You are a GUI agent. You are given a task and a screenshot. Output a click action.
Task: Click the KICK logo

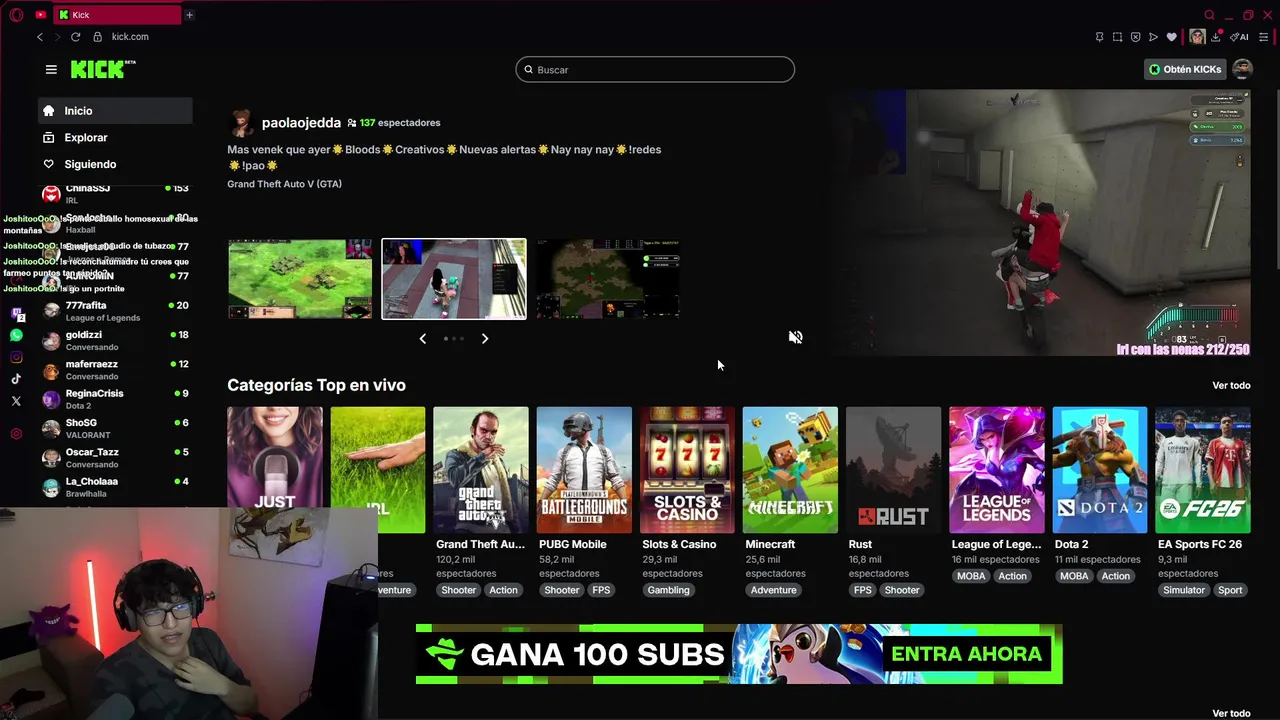coord(103,69)
